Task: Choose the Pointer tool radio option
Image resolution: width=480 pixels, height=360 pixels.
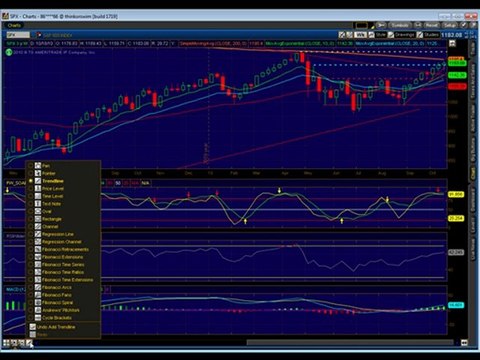Action: pyautogui.click(x=31, y=173)
